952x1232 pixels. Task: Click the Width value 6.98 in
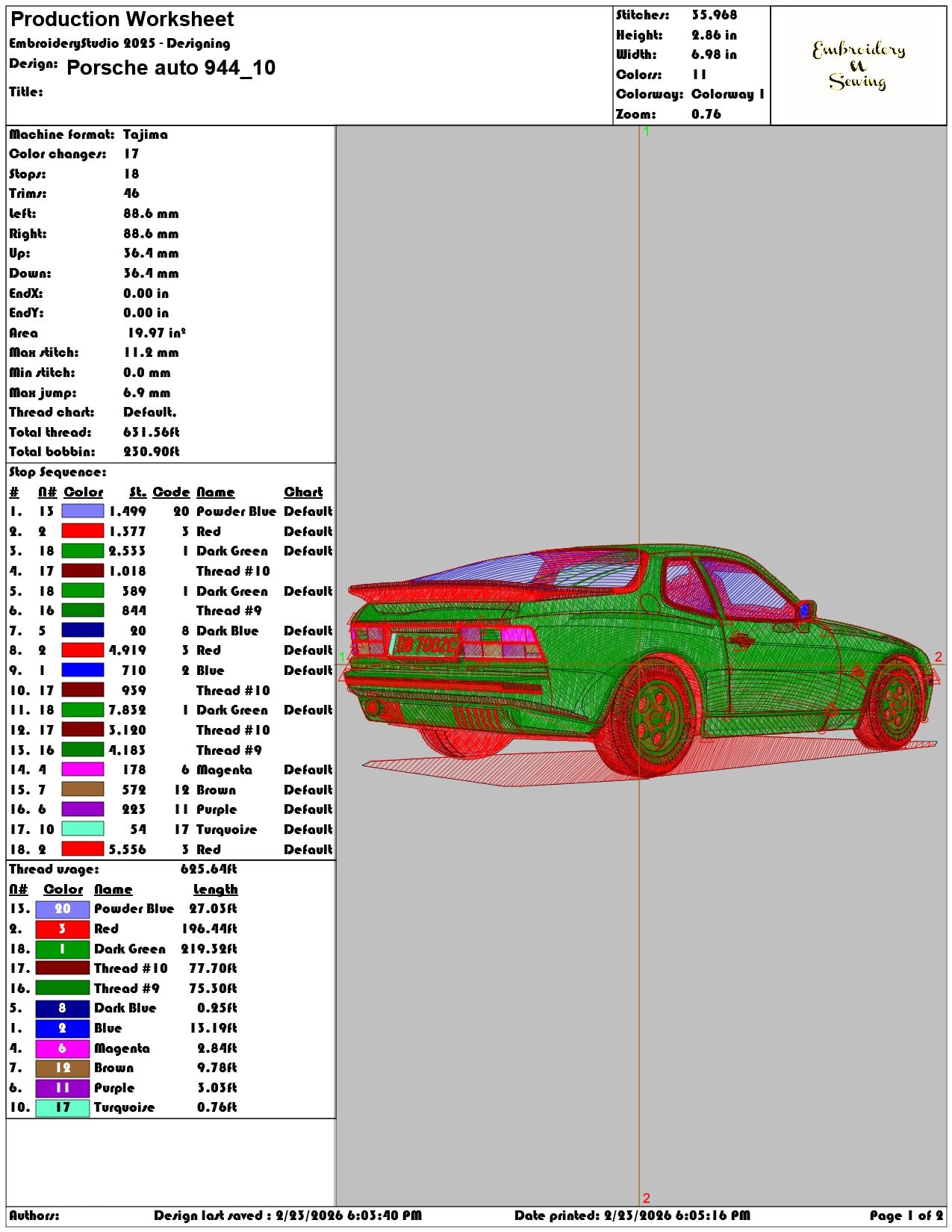click(714, 55)
